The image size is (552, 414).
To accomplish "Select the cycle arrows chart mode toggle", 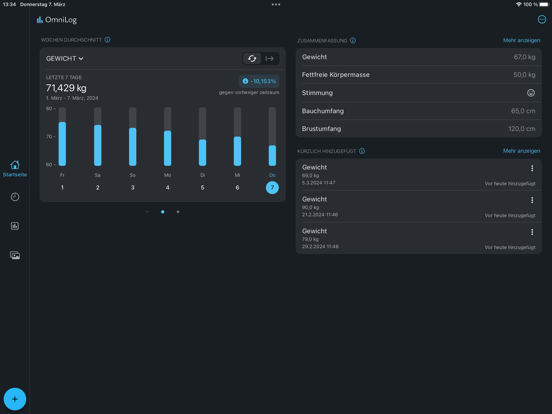I will click(252, 58).
